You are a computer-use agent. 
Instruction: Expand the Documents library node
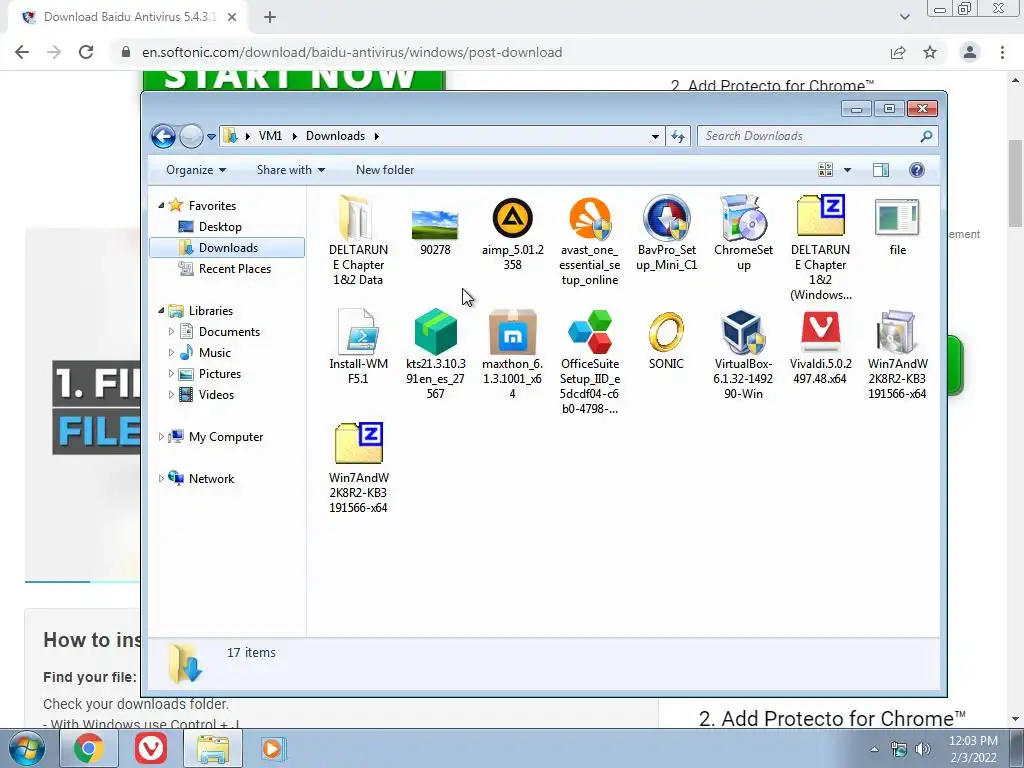pyautogui.click(x=171, y=332)
